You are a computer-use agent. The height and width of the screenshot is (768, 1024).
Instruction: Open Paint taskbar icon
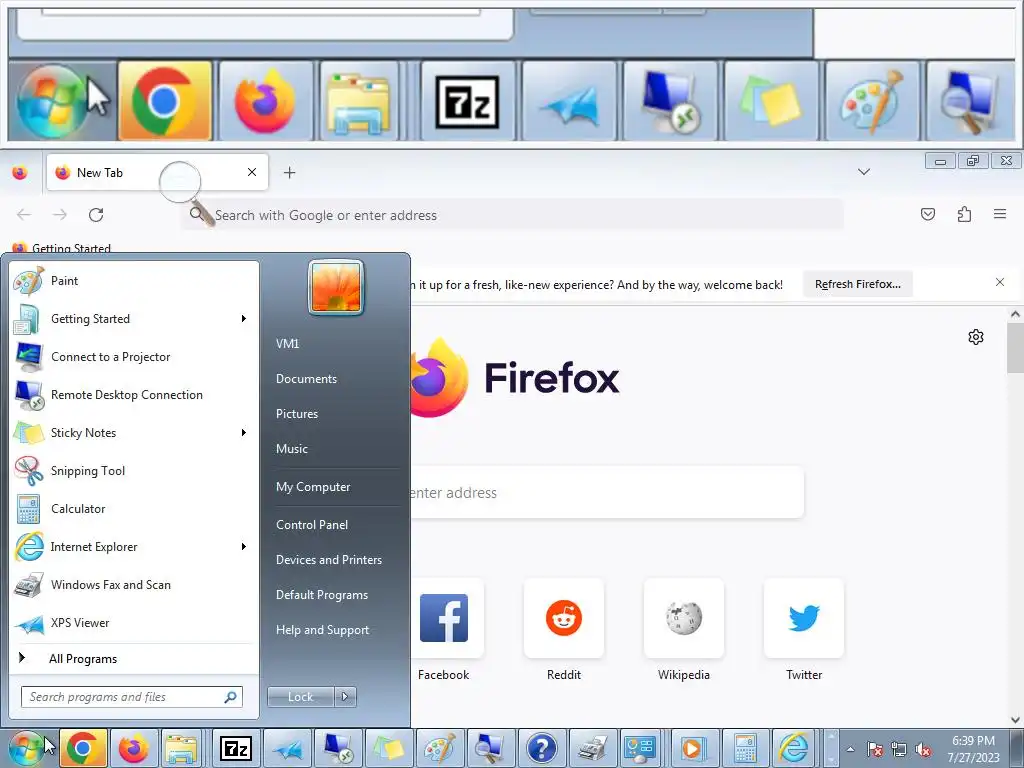tap(440, 748)
